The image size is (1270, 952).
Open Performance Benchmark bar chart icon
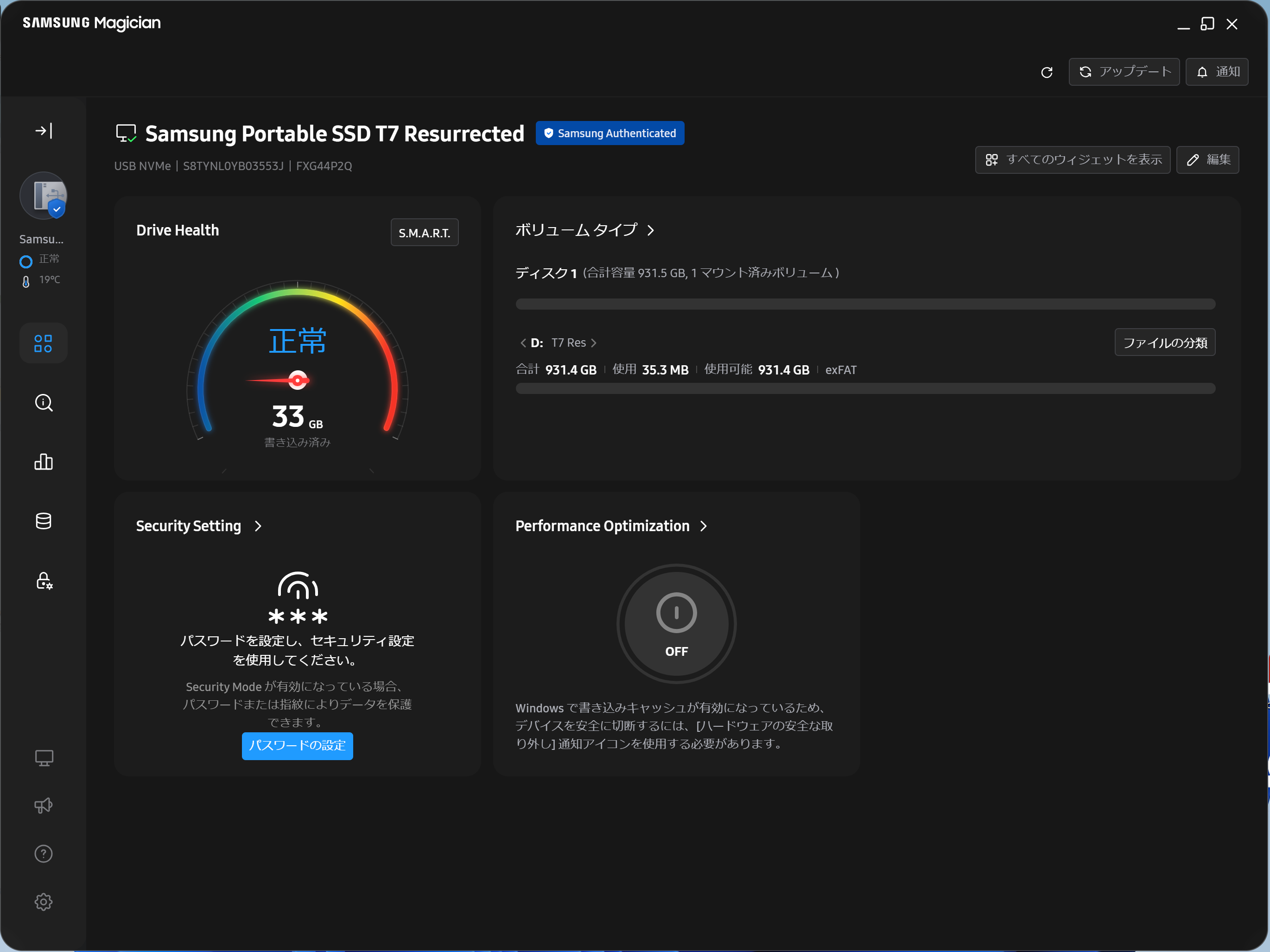(x=44, y=462)
